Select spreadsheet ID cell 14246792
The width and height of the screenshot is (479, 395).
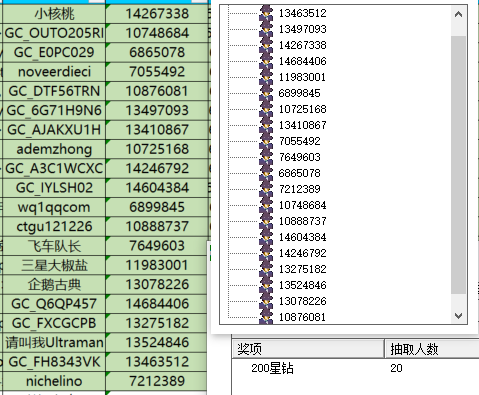[x=157, y=168]
